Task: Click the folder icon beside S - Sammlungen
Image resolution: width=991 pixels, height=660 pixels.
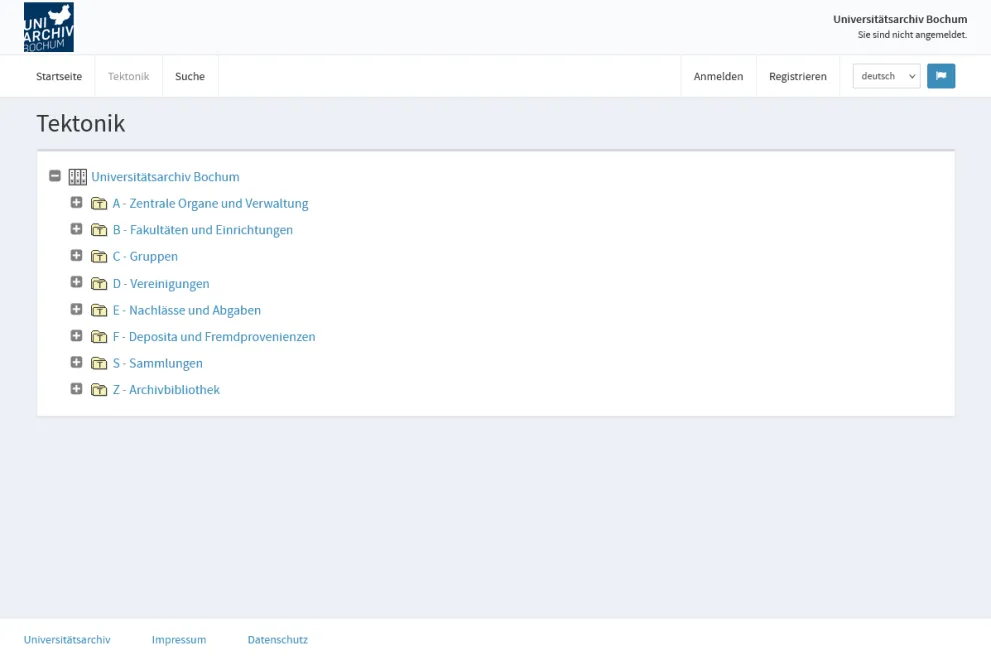Action: [99, 362]
